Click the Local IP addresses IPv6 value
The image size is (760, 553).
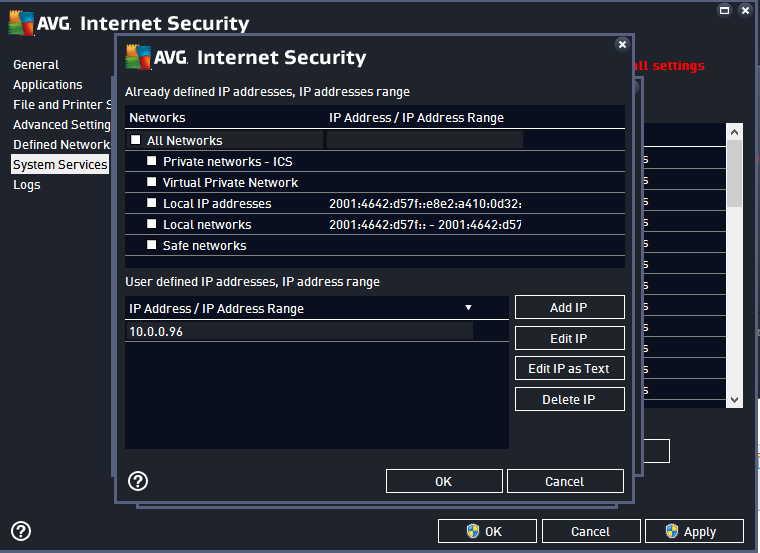tap(425, 204)
